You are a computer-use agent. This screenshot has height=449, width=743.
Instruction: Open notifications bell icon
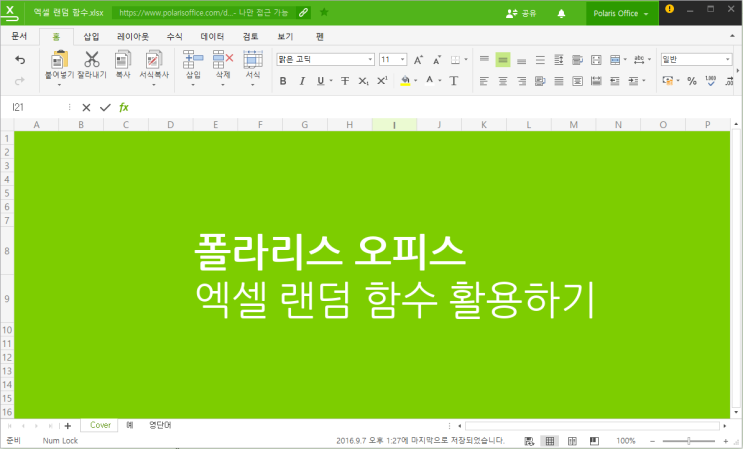click(x=561, y=13)
